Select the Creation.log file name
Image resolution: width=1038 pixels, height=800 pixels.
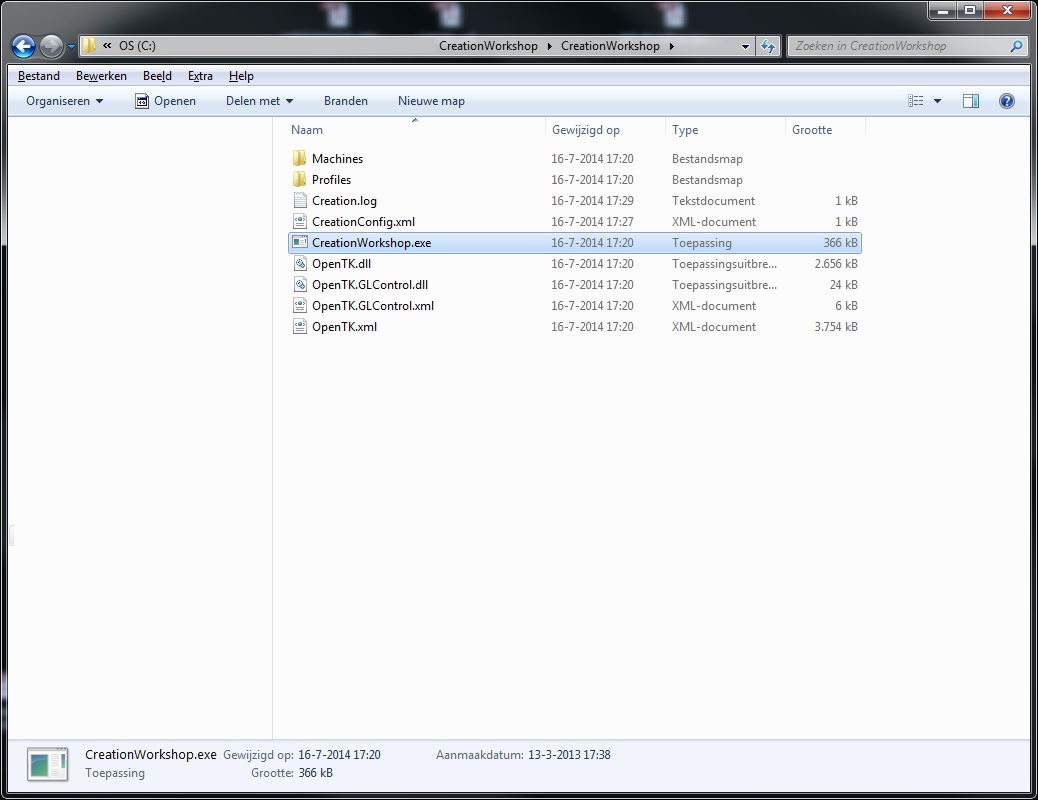click(344, 201)
